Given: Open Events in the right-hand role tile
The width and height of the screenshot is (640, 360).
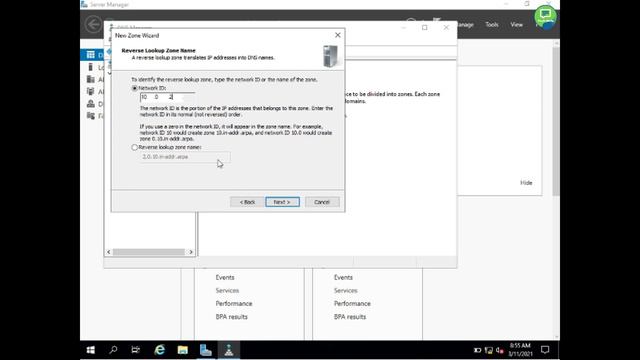Looking at the screenshot, I should 343,278.
